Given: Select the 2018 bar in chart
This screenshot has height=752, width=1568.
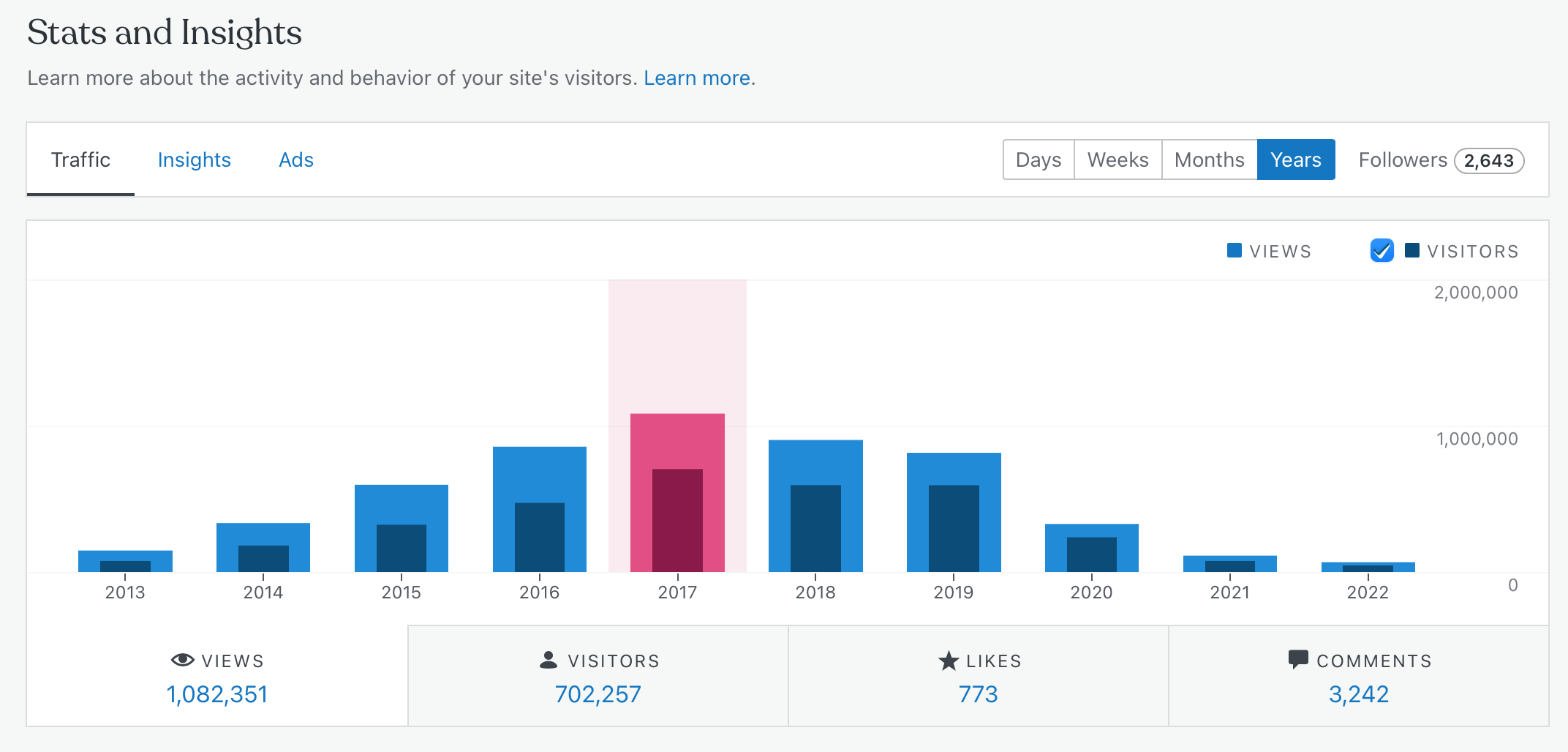Looking at the screenshot, I should [815, 505].
